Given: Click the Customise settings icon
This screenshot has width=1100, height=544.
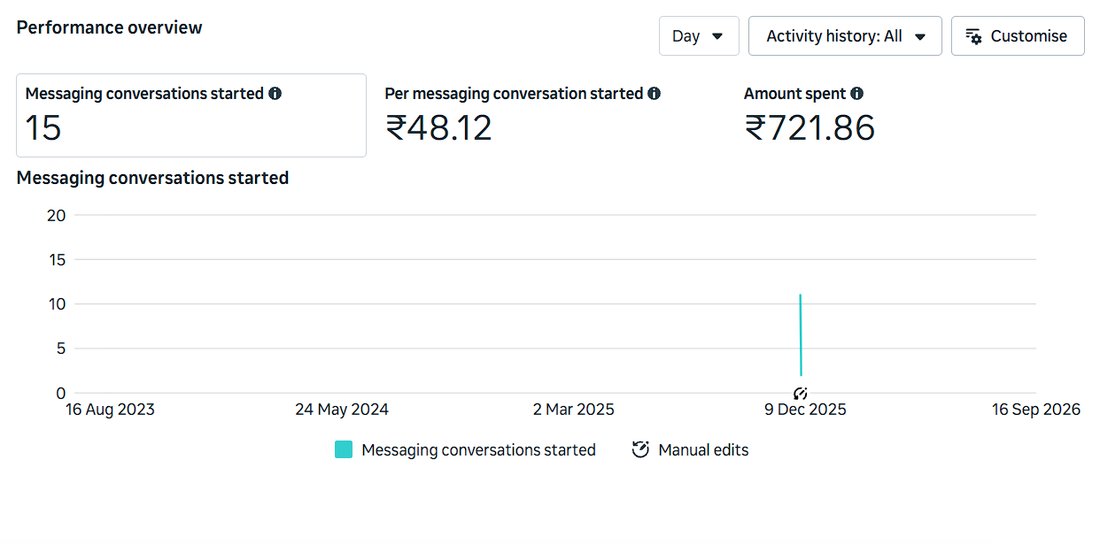Looking at the screenshot, I should coord(974,37).
